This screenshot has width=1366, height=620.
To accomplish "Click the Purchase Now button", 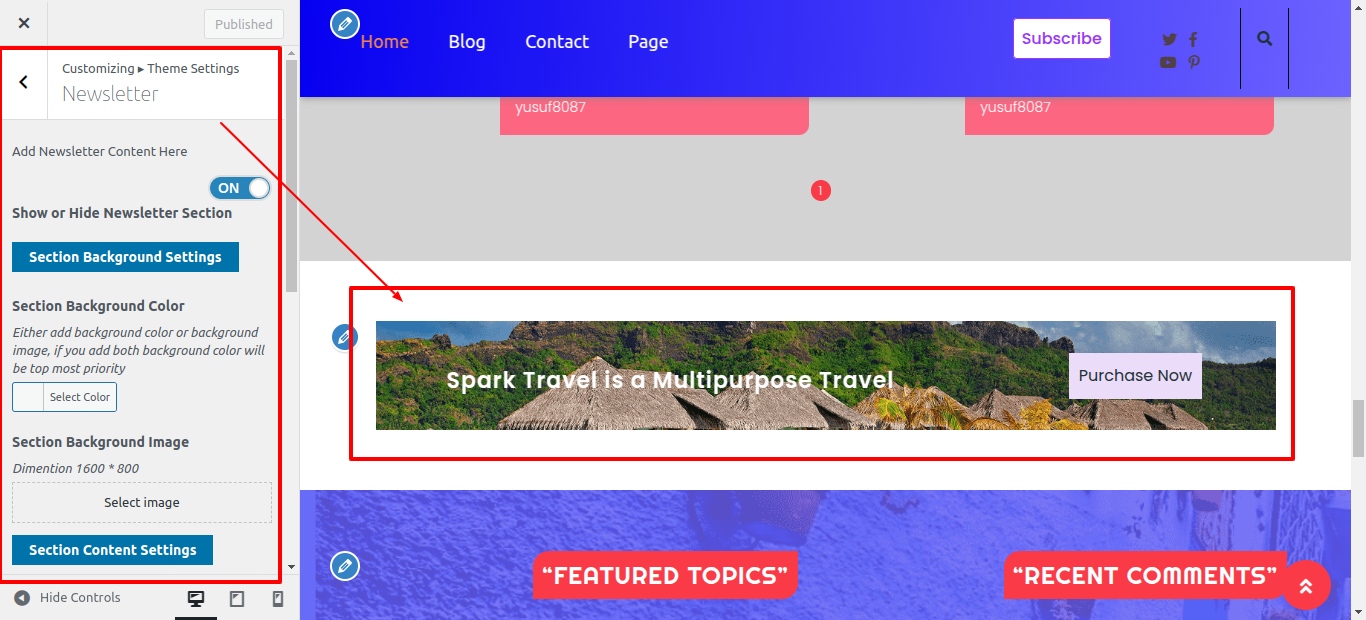I will pos(1135,376).
